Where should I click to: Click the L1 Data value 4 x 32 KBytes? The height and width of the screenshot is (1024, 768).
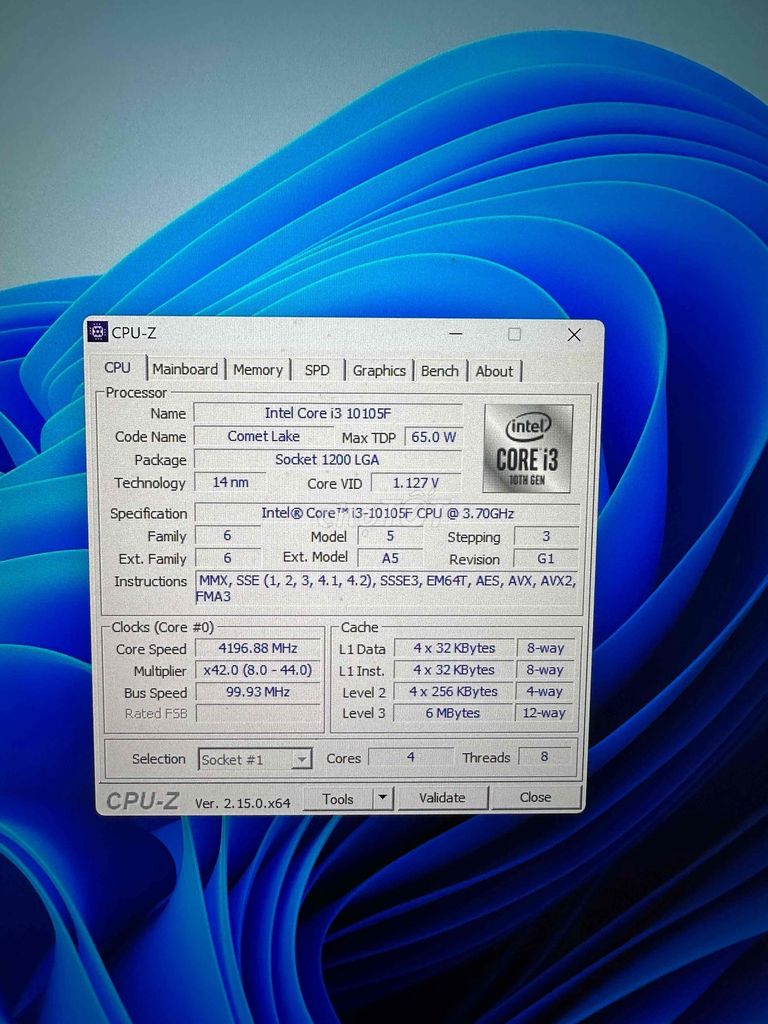455,648
